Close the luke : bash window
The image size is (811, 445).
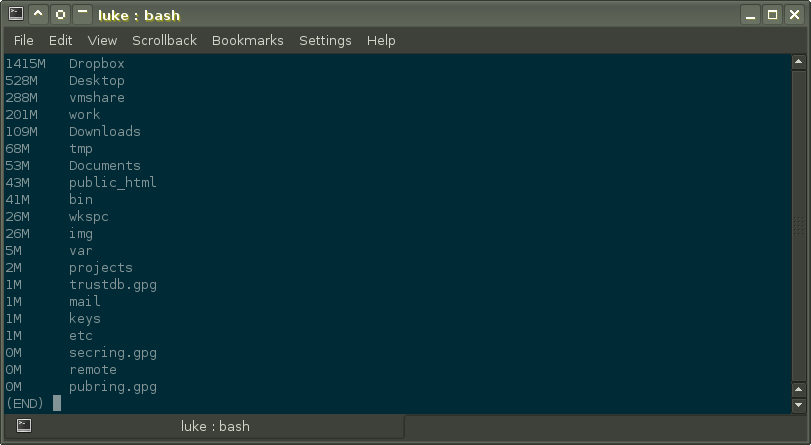tap(794, 15)
